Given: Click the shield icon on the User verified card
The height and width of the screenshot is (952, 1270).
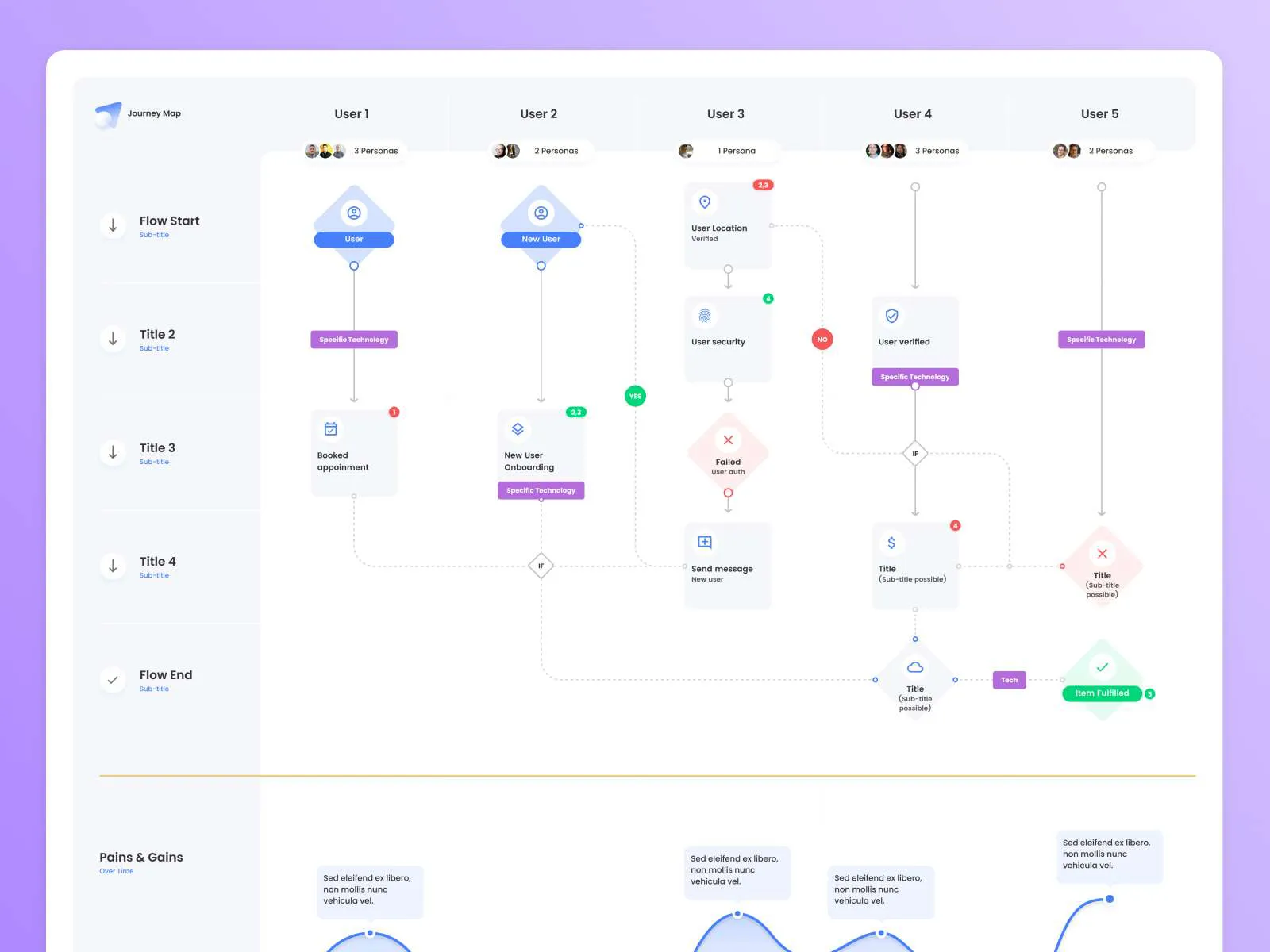Looking at the screenshot, I should point(892,316).
